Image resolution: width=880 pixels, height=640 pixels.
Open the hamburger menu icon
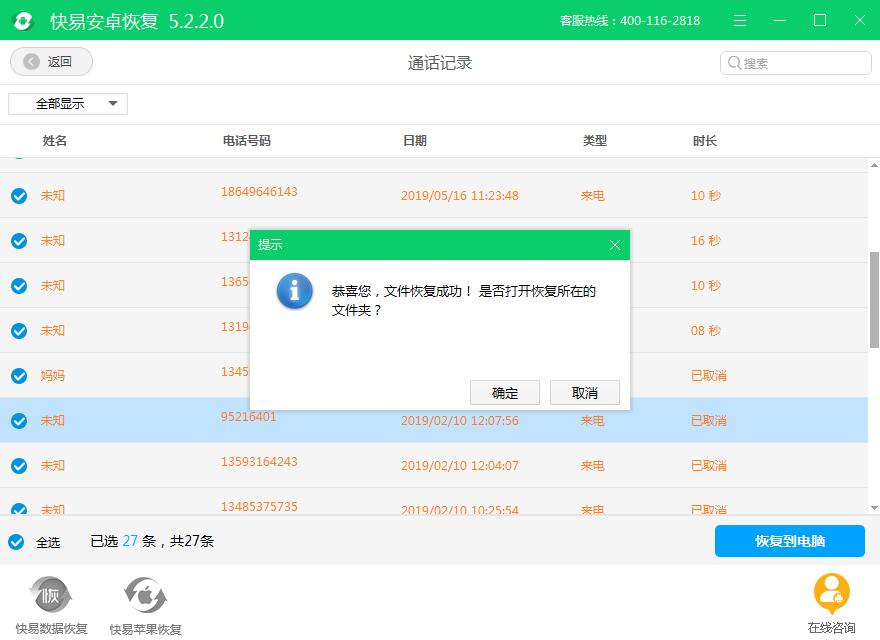(x=738, y=20)
